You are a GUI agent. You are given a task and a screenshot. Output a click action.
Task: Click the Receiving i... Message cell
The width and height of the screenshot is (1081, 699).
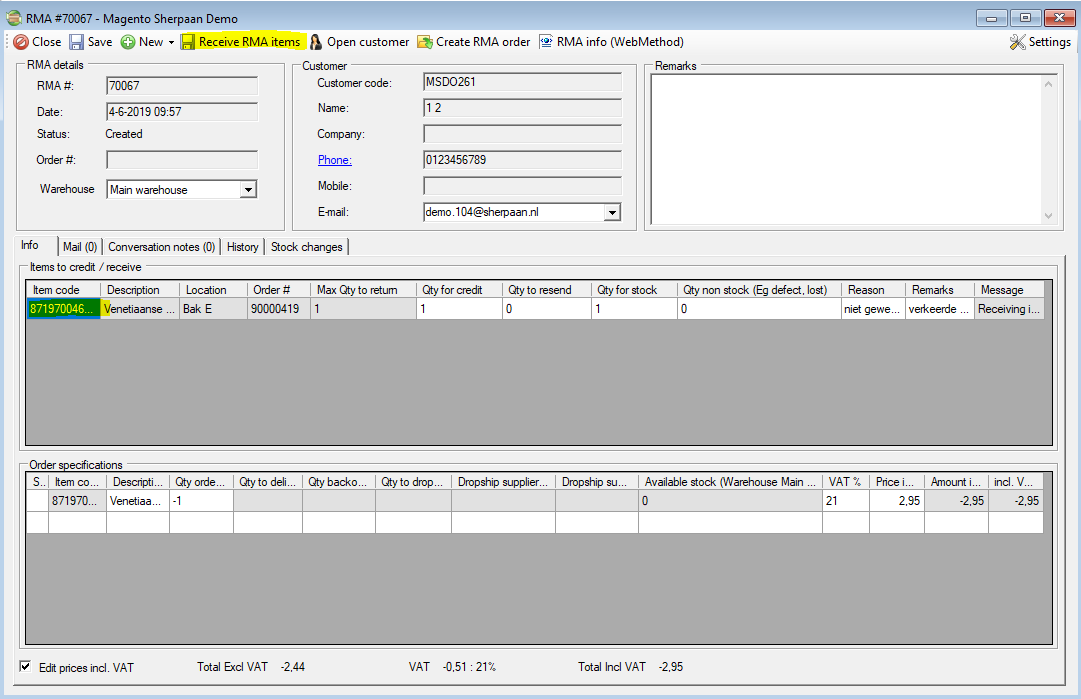[x=1009, y=309]
